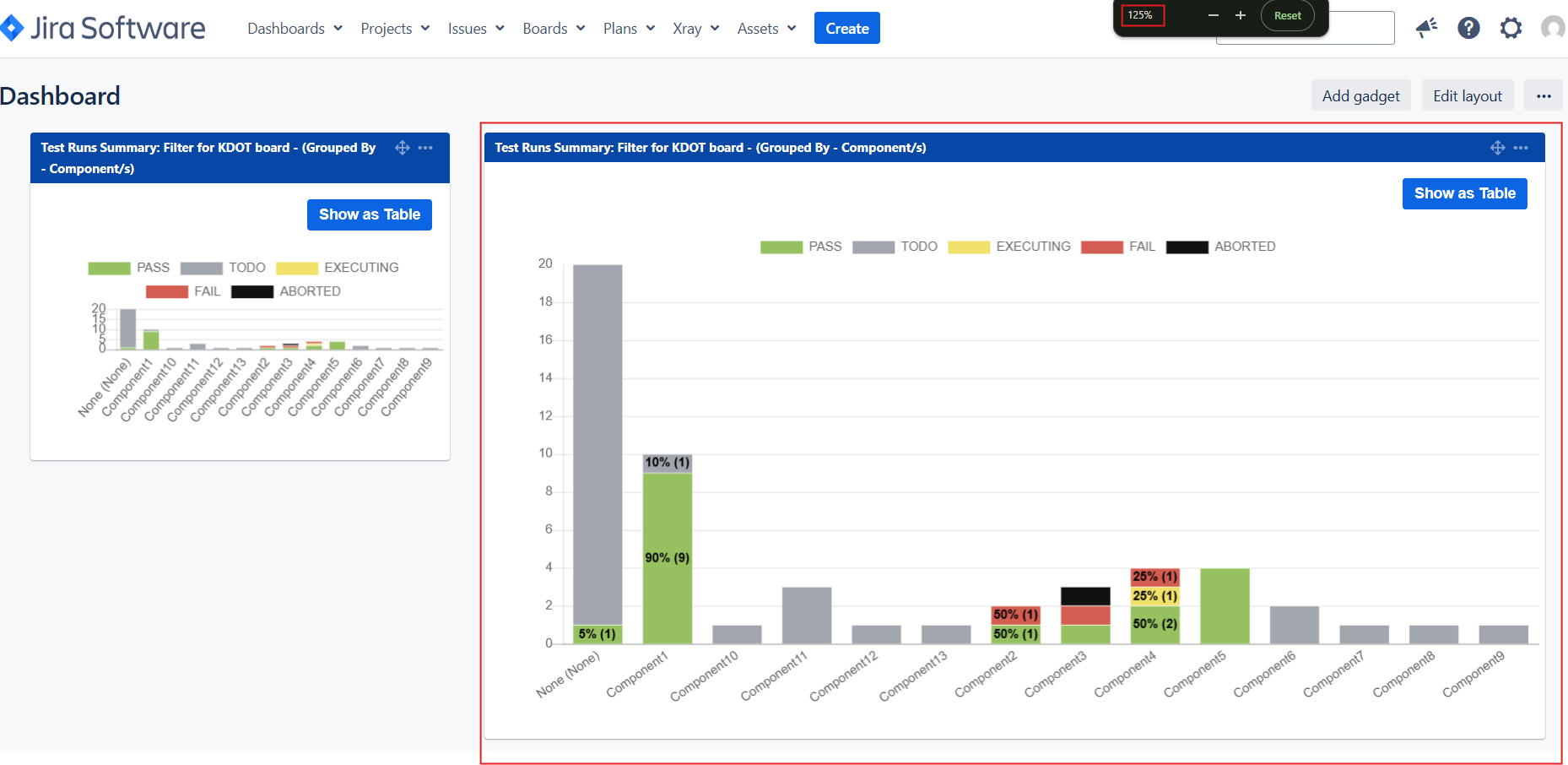Open the Boards menu
The image size is (1568, 765).
[554, 29]
